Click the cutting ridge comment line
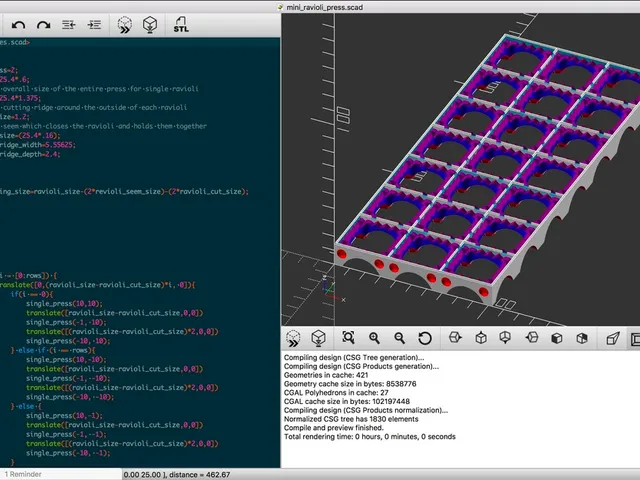640x480 pixels. (x=93, y=107)
